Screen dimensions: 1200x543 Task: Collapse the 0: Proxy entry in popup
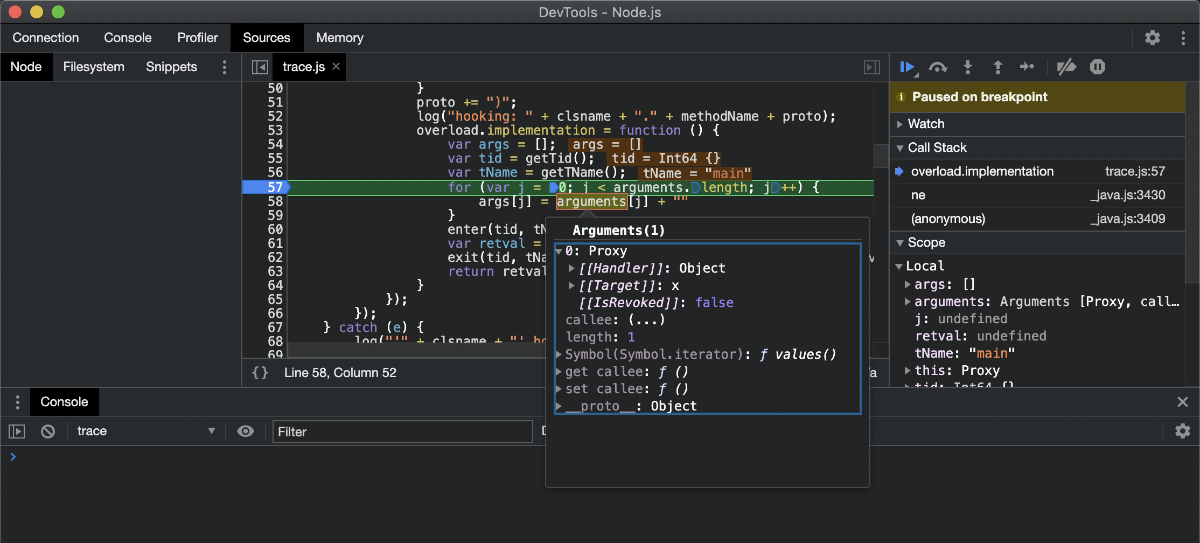click(559, 251)
